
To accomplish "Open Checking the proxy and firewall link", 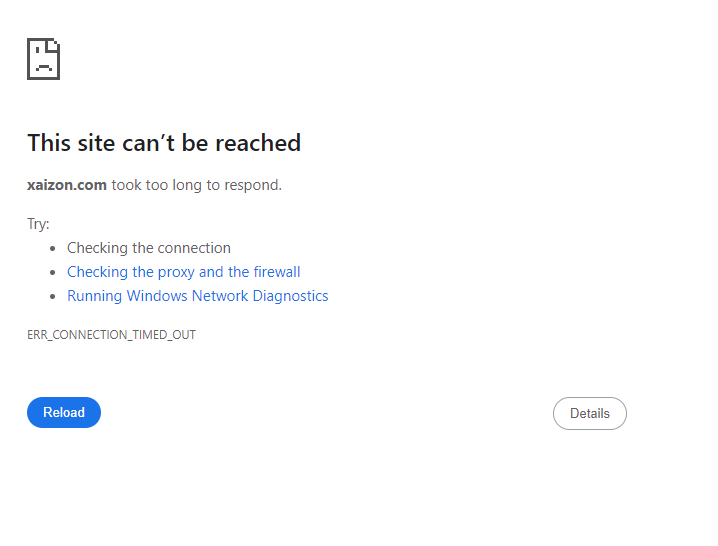I will [x=184, y=272].
